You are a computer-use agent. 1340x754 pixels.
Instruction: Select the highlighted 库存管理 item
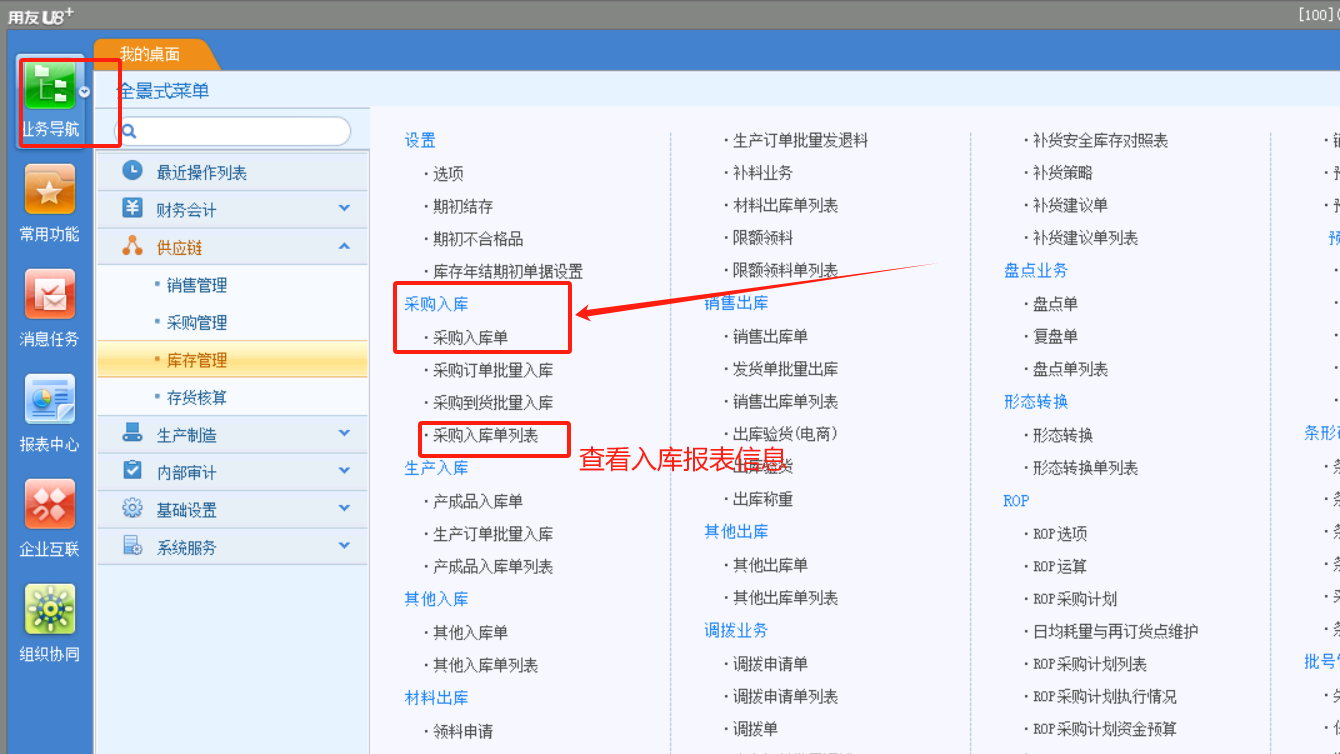[232, 359]
